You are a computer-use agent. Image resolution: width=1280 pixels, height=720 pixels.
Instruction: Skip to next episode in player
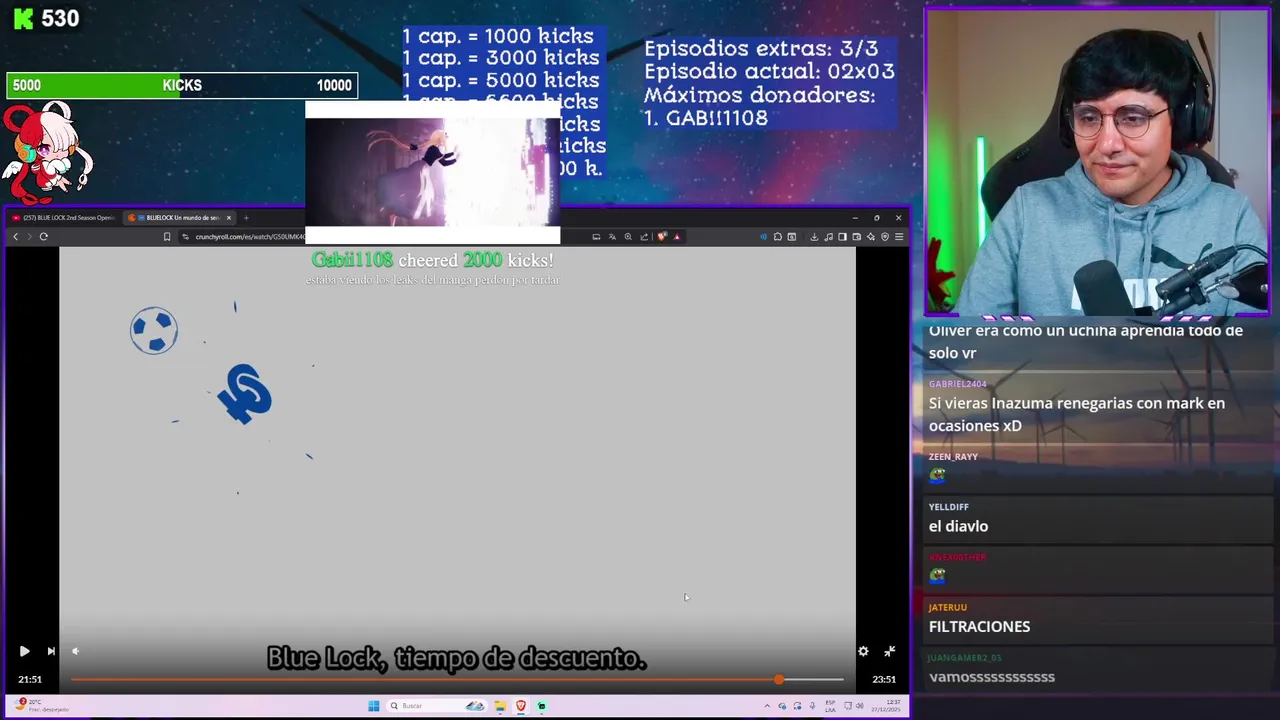coord(51,651)
